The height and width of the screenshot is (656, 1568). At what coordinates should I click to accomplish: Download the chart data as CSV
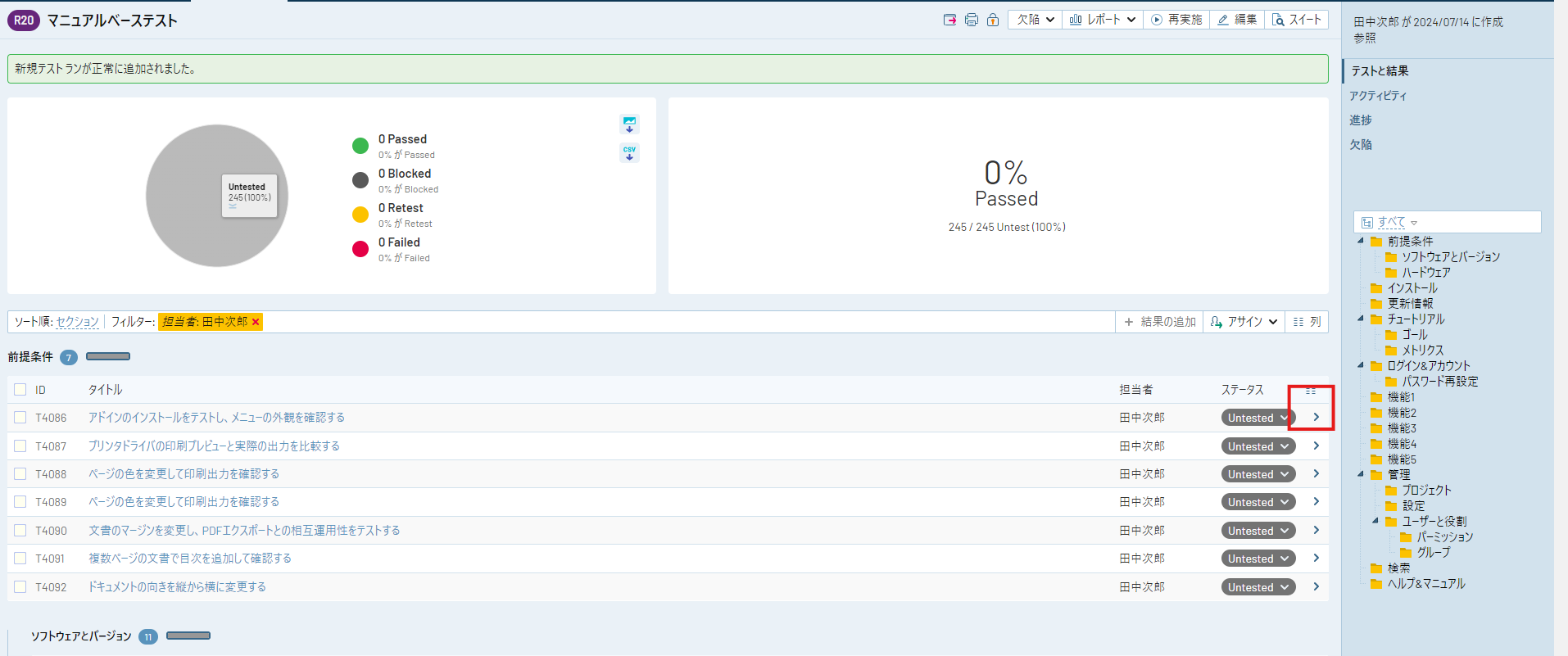click(629, 152)
